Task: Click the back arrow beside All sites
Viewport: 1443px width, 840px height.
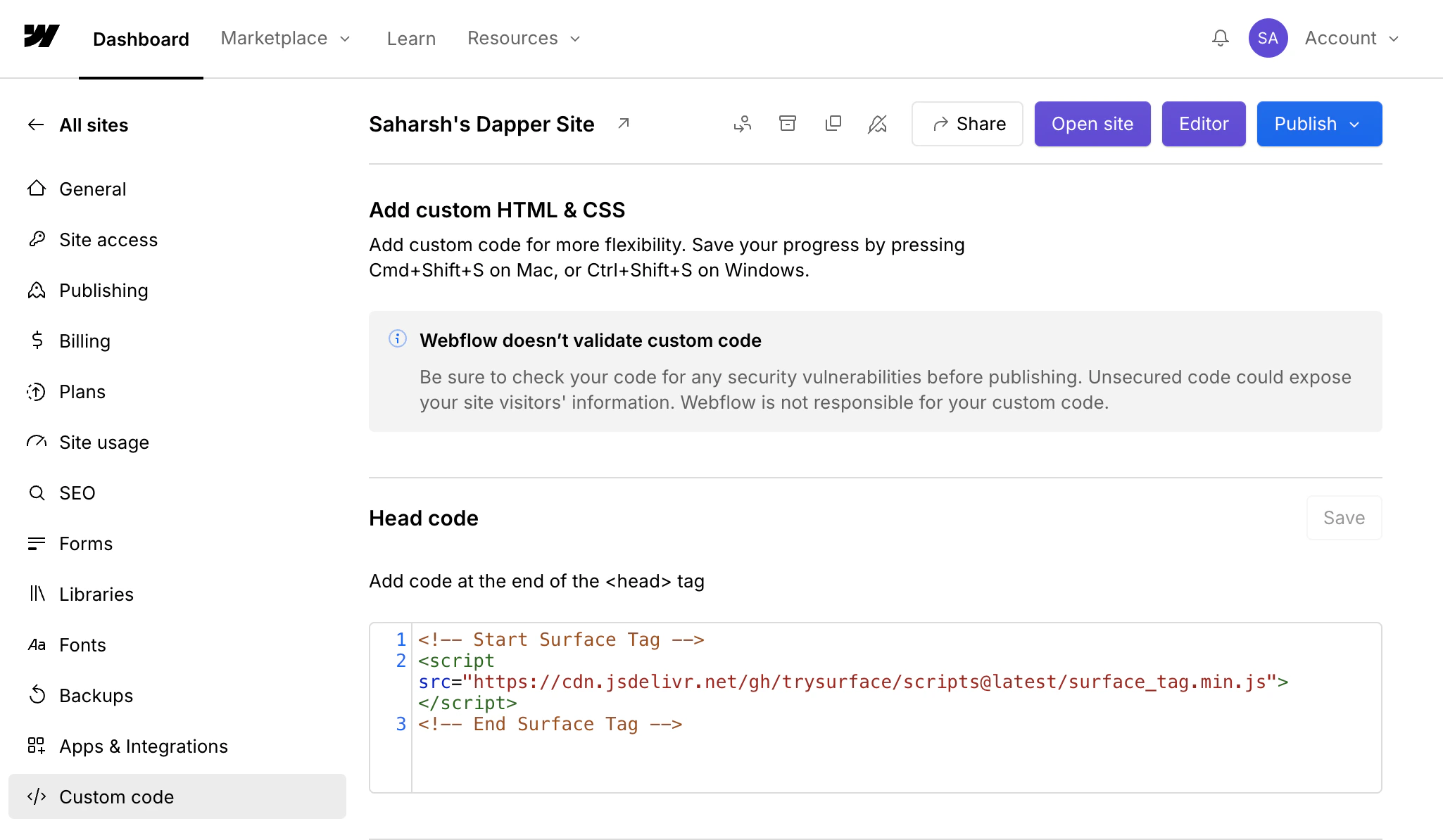Action: coord(36,125)
